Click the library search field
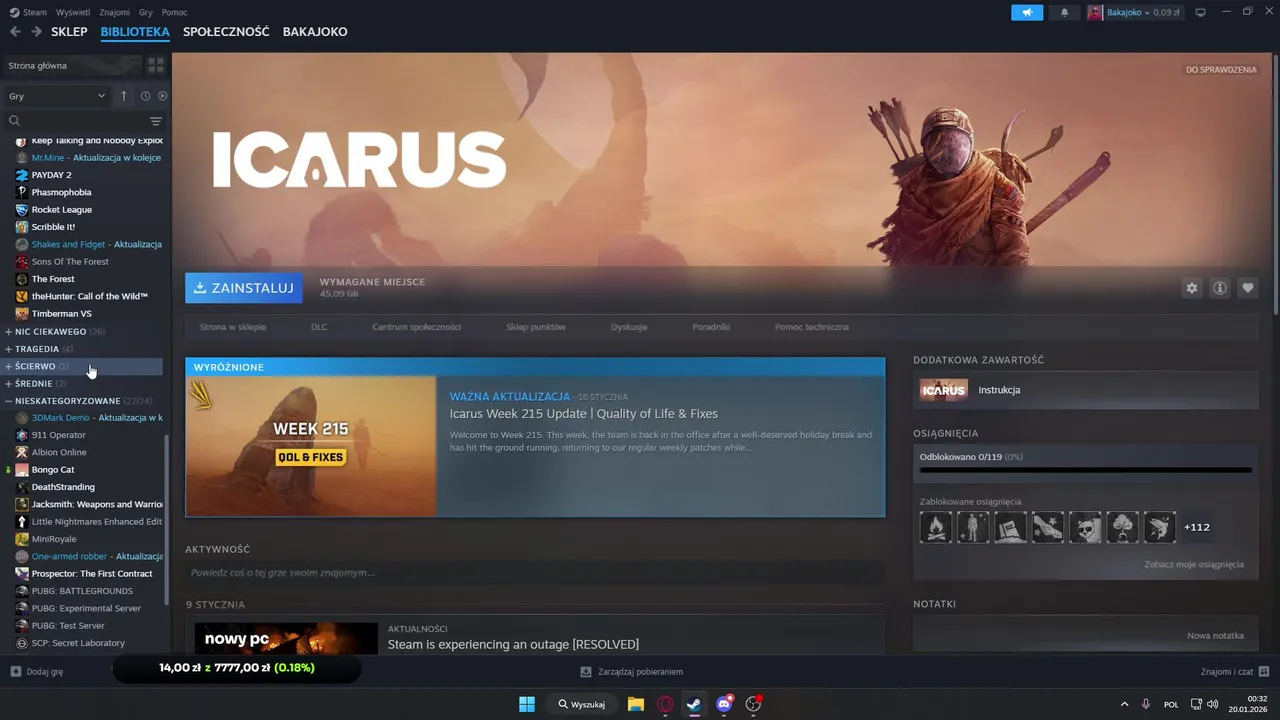This screenshot has height=720, width=1280. (x=75, y=121)
